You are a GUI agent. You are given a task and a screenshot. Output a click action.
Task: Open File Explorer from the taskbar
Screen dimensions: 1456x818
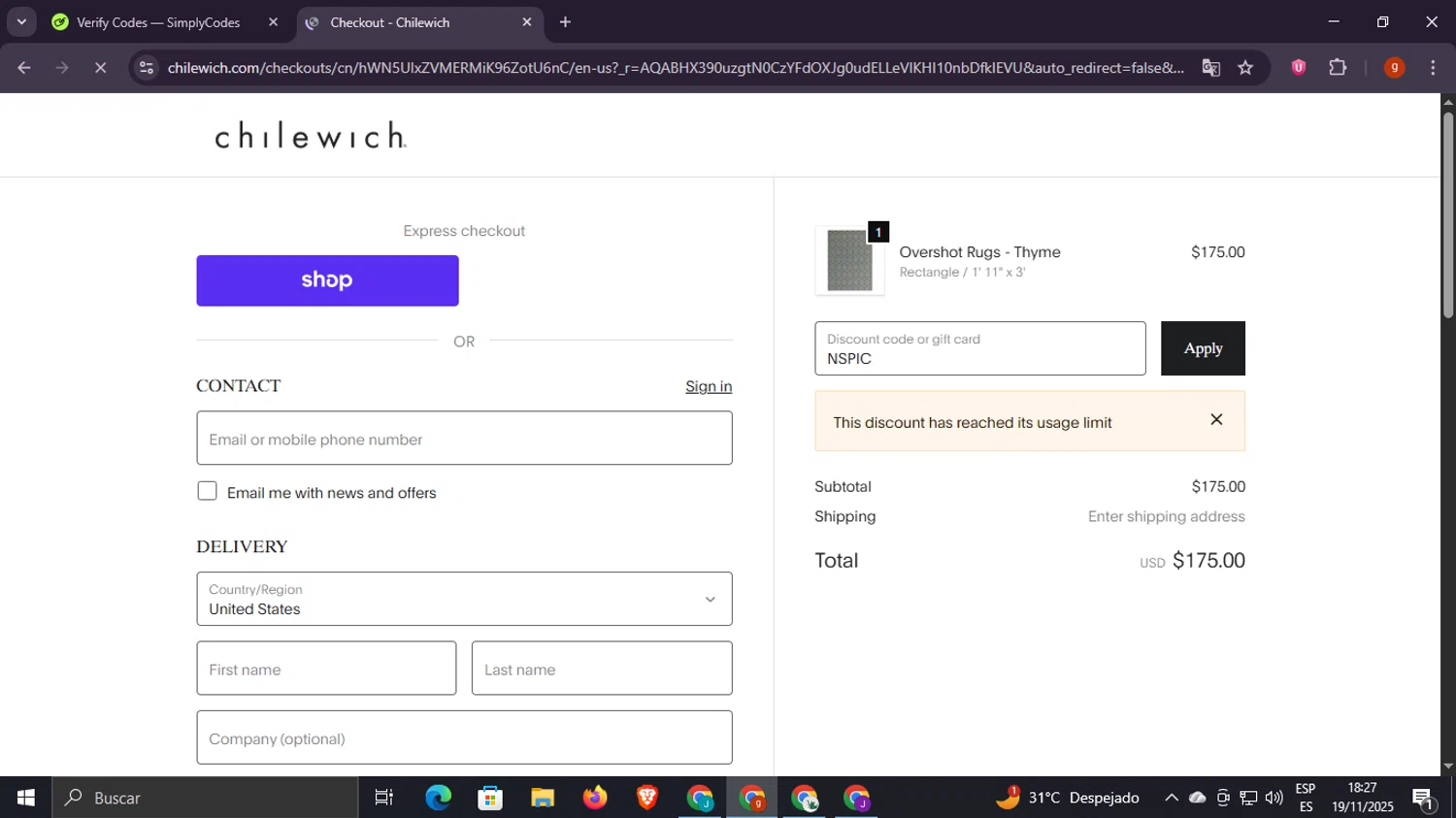click(543, 798)
